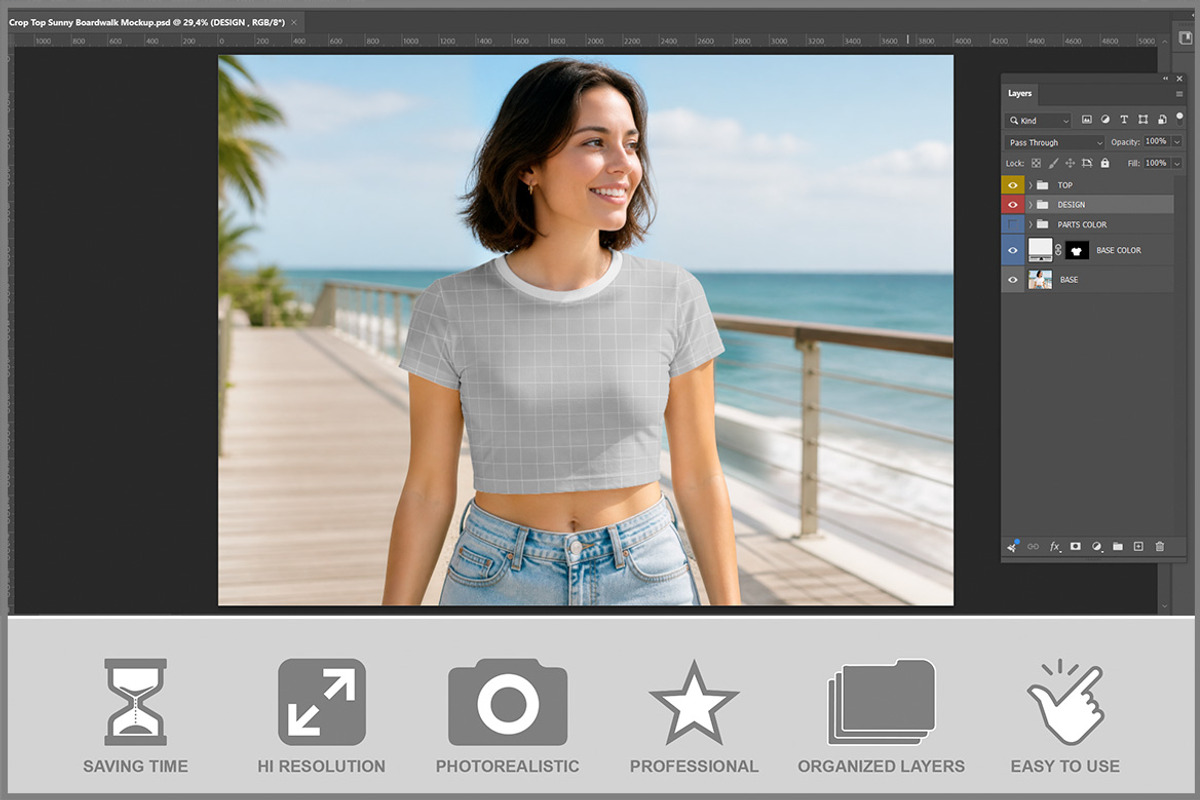Hide the TOP group layer
This screenshot has height=800, width=1200.
[x=1013, y=185]
